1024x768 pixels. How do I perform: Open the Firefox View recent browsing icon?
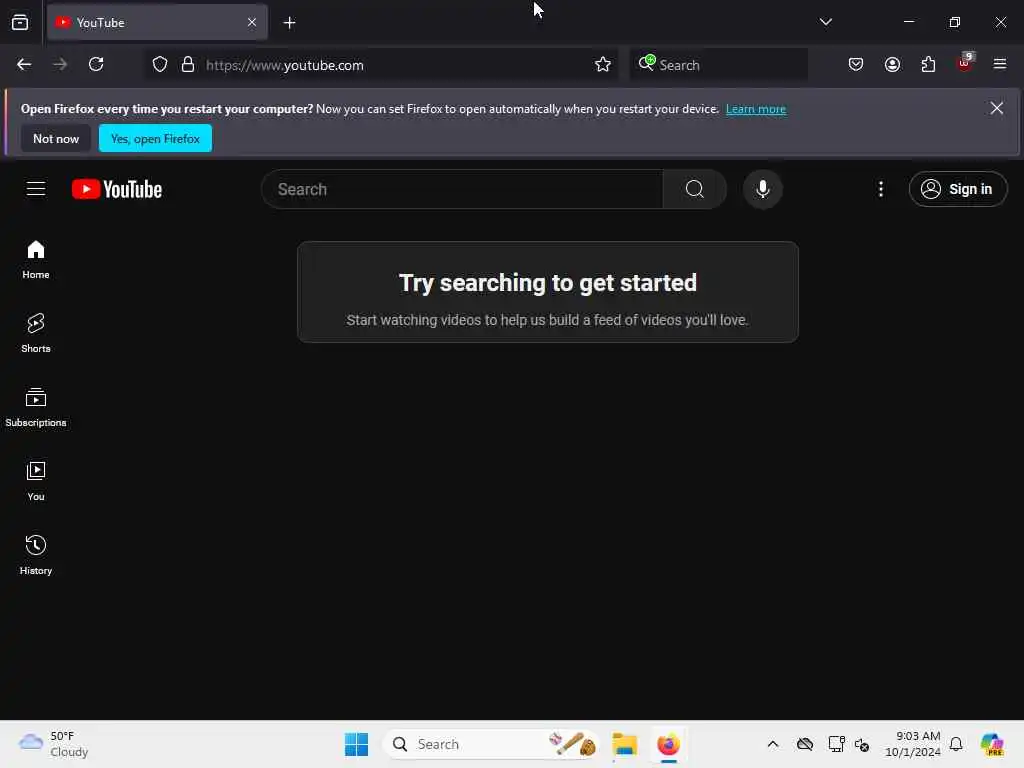coord(20,23)
